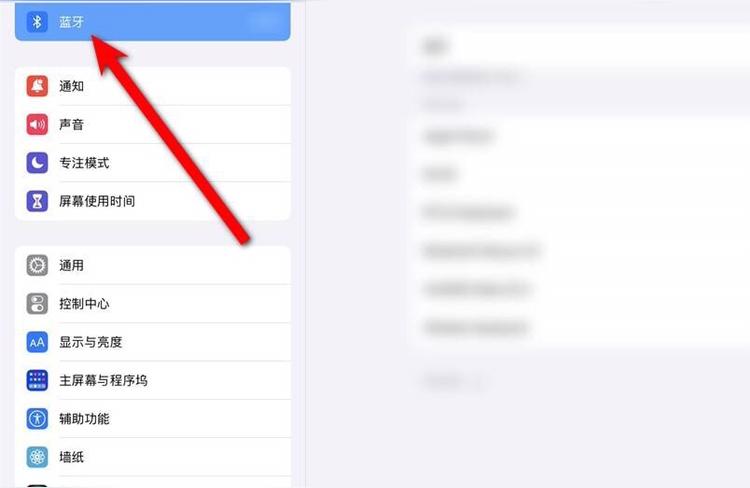Image resolution: width=750 pixels, height=488 pixels.
Task: Select the 蓝牙 settings row
Action: tap(153, 22)
